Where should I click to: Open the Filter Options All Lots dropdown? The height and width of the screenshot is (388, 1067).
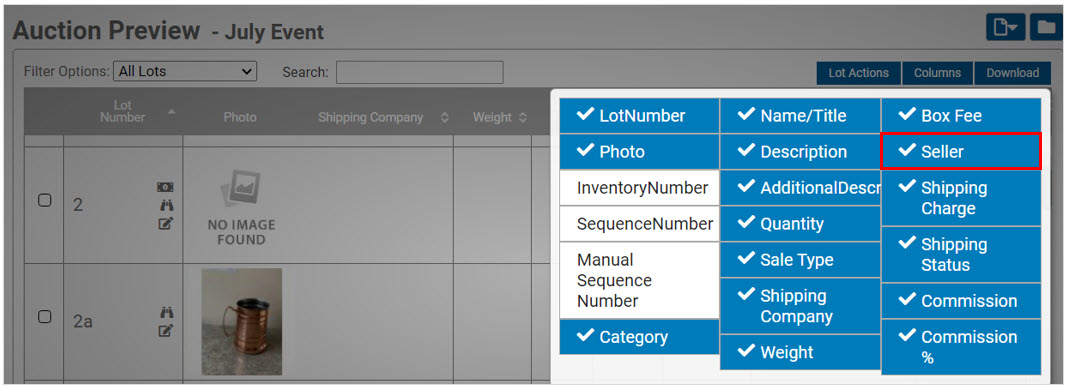click(184, 71)
